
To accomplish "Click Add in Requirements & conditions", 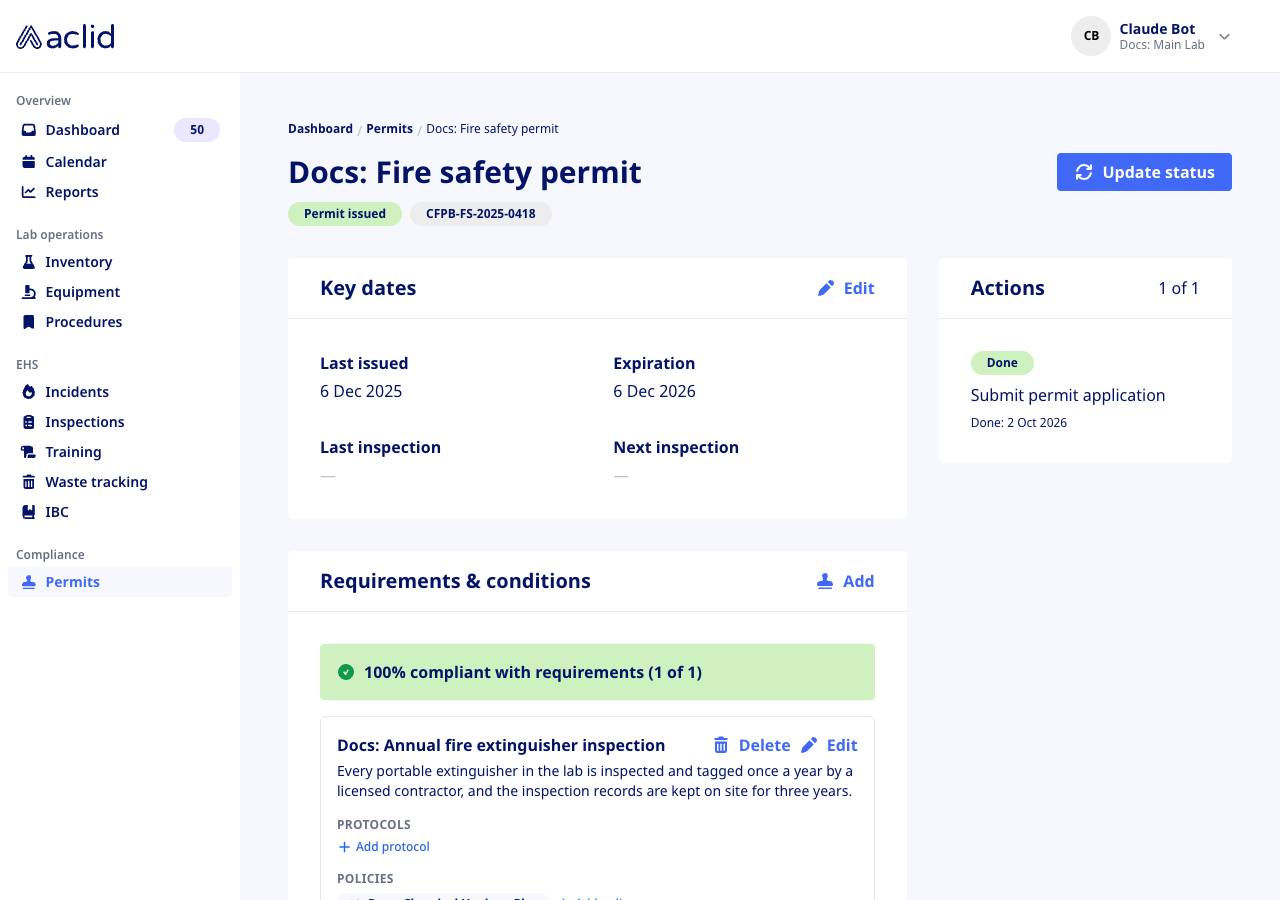I will pos(845,581).
